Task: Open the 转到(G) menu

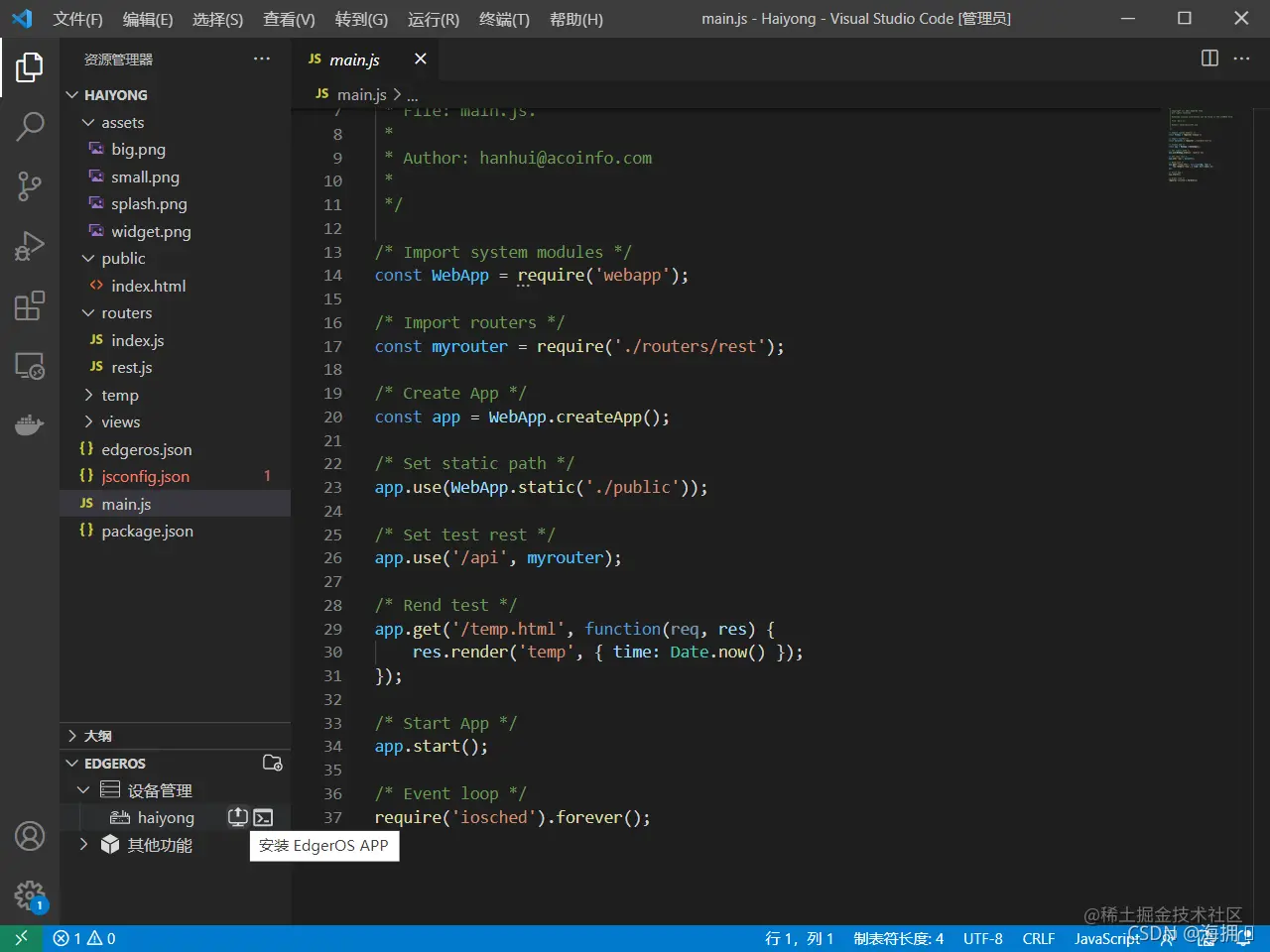Action: click(x=361, y=19)
